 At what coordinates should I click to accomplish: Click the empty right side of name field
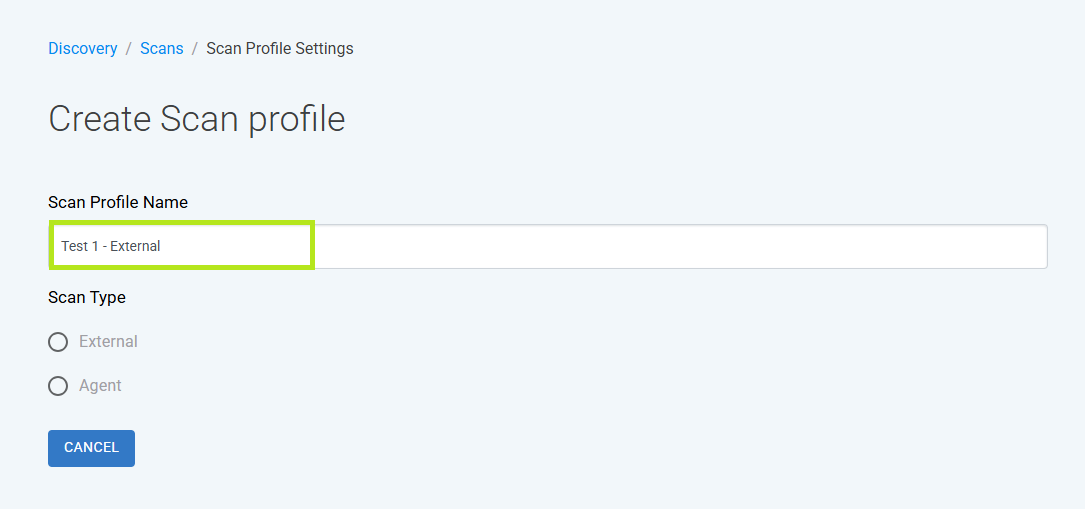tap(682, 246)
